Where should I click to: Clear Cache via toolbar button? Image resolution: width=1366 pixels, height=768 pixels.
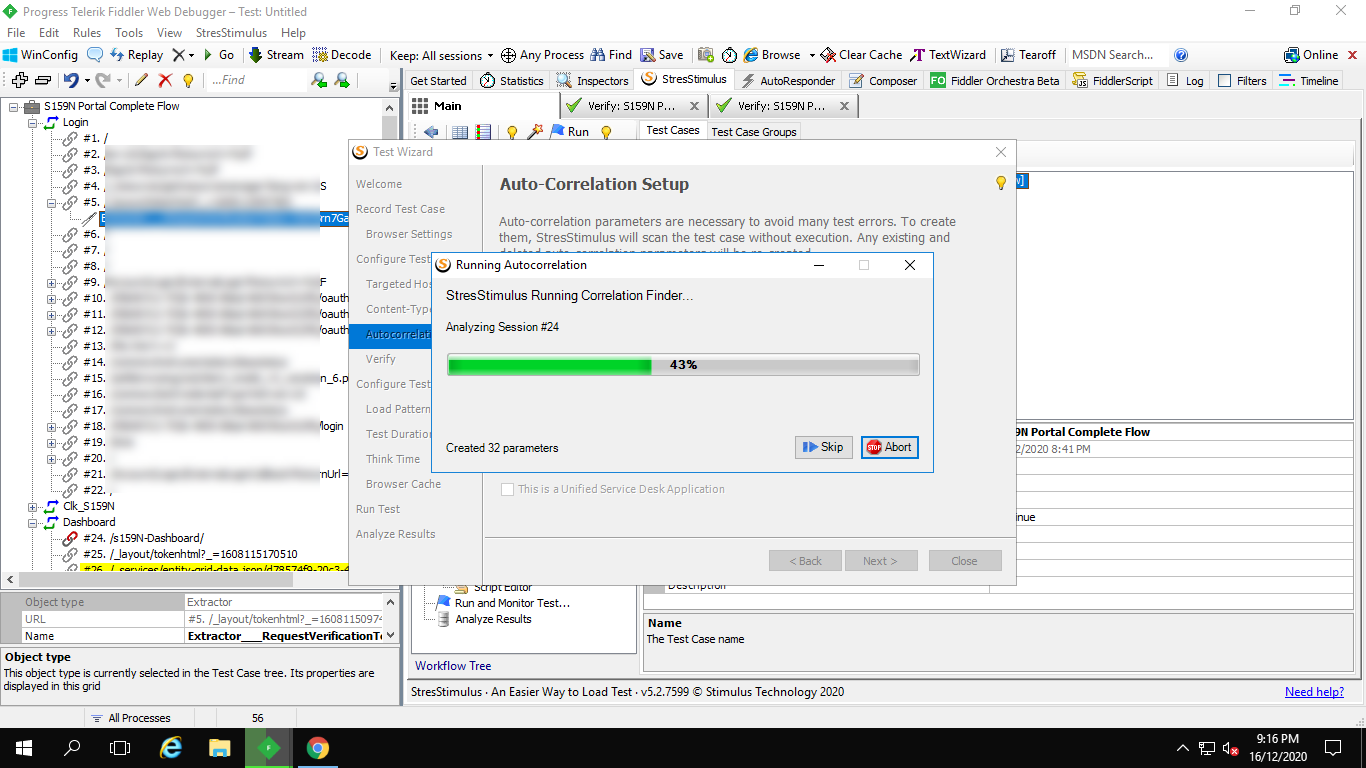(862, 55)
